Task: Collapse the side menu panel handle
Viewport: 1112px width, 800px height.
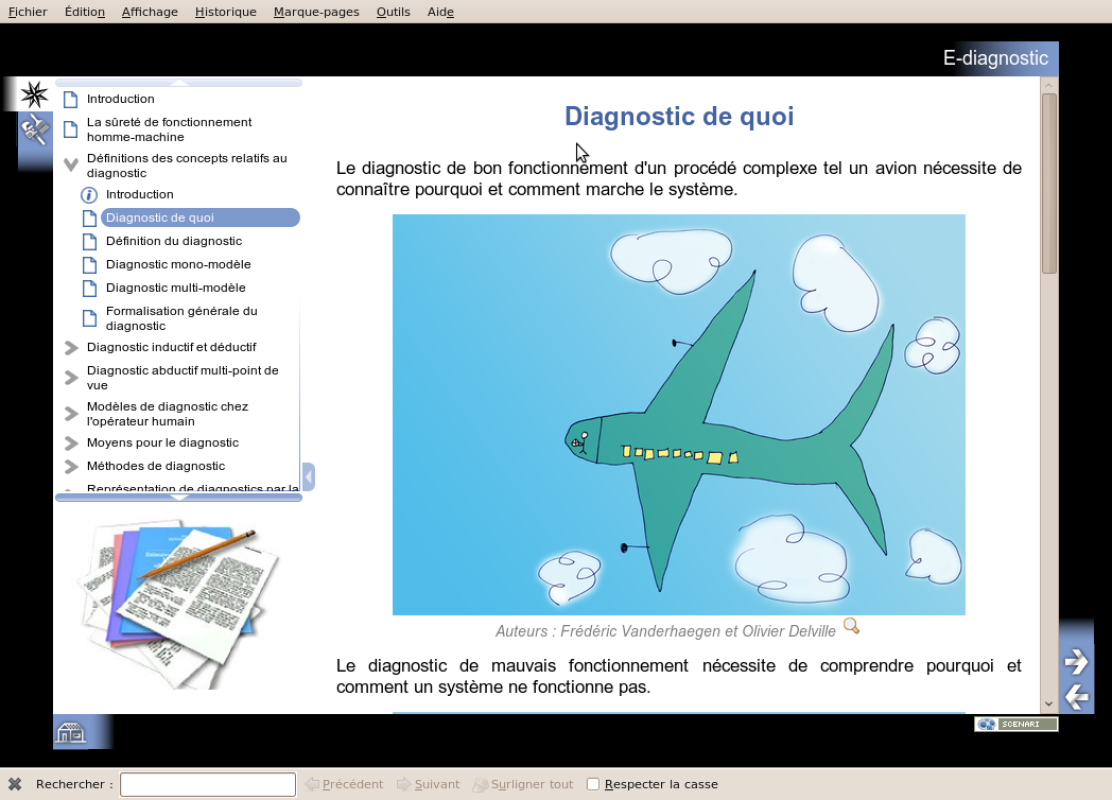Action: pos(308,477)
